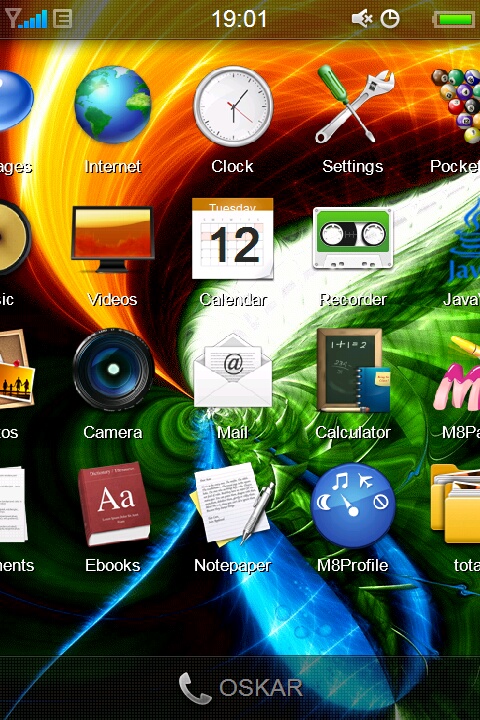Tap the Ebooks label text

coord(113,565)
